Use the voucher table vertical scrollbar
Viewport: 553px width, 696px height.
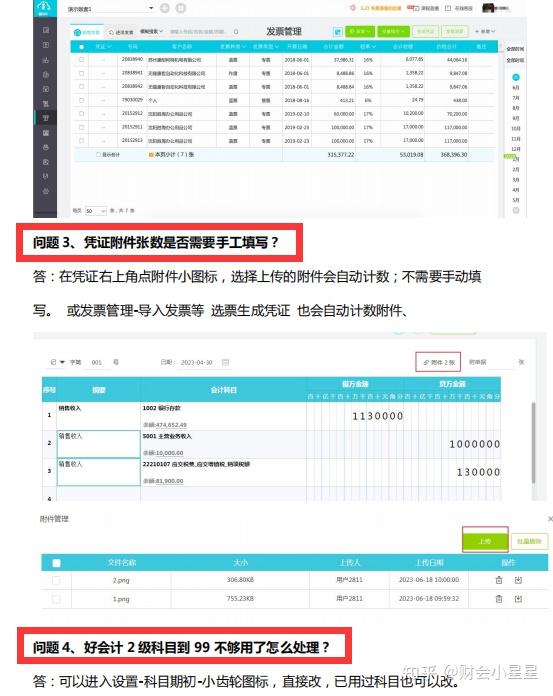click(533, 443)
